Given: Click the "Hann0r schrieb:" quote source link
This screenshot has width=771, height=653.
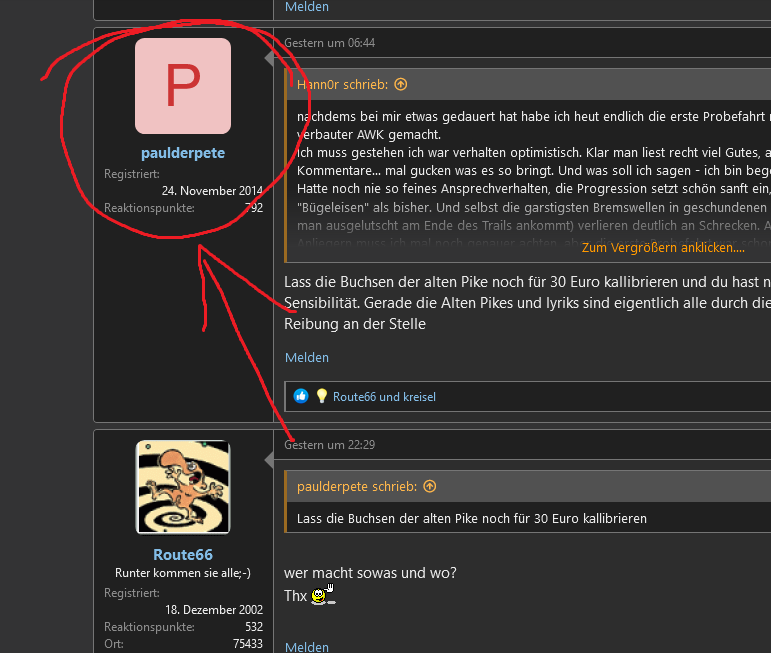Looking at the screenshot, I should click(344, 85).
